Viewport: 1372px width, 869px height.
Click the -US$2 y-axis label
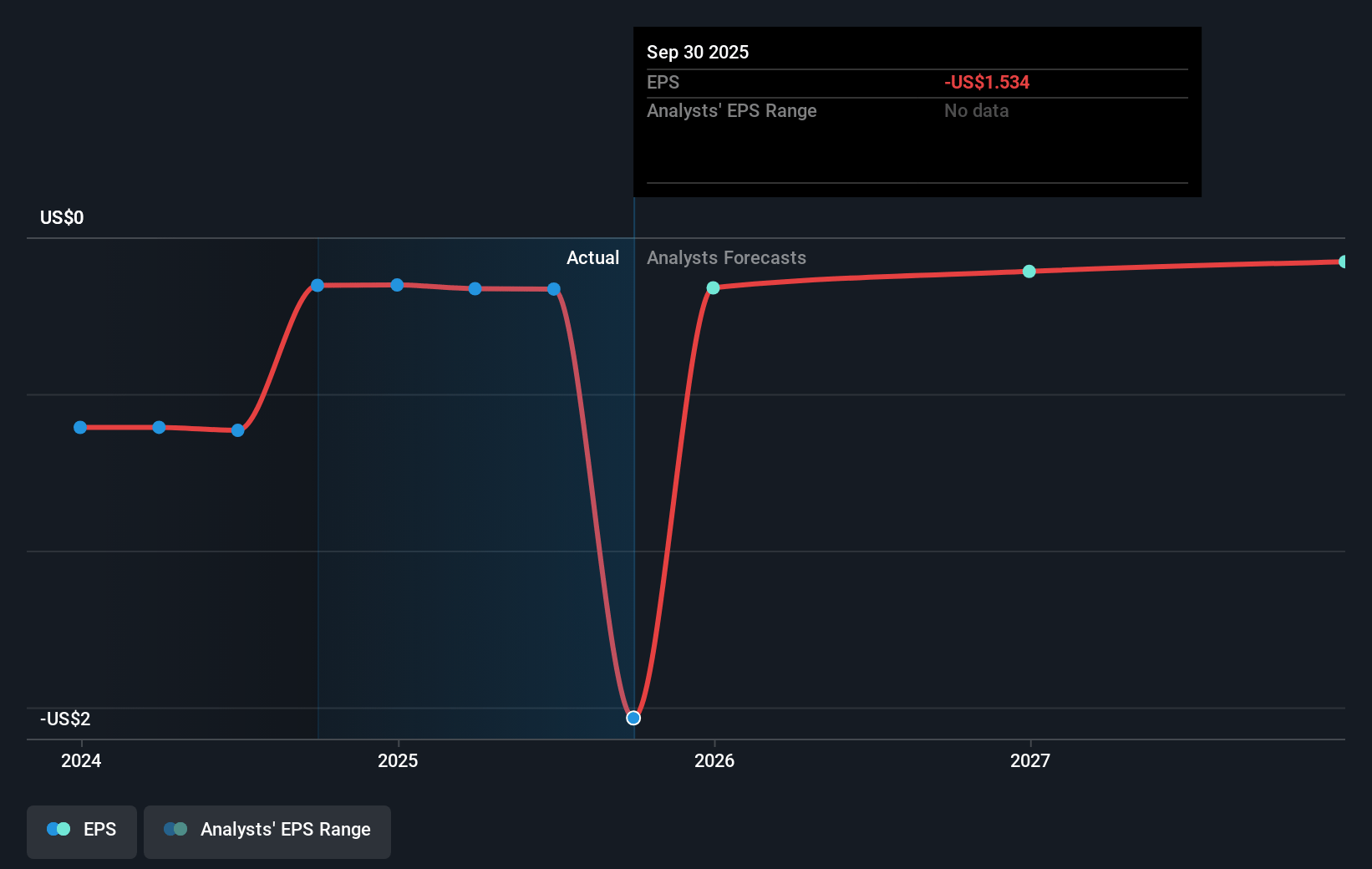65,719
